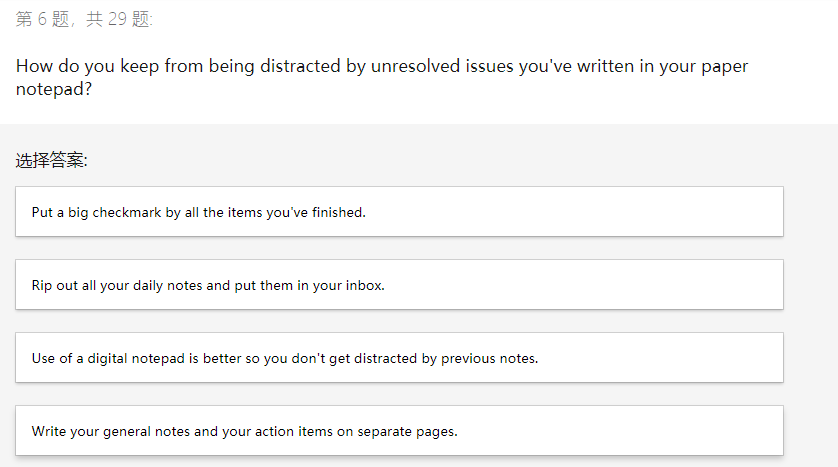The image size is (838, 467).
Task: Click the word 'paper' in the question heading
Action: (x=723, y=66)
